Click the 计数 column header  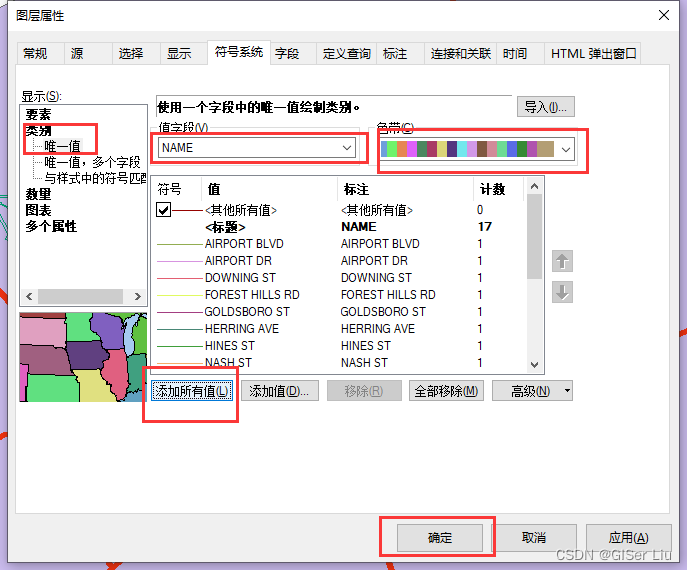click(499, 189)
